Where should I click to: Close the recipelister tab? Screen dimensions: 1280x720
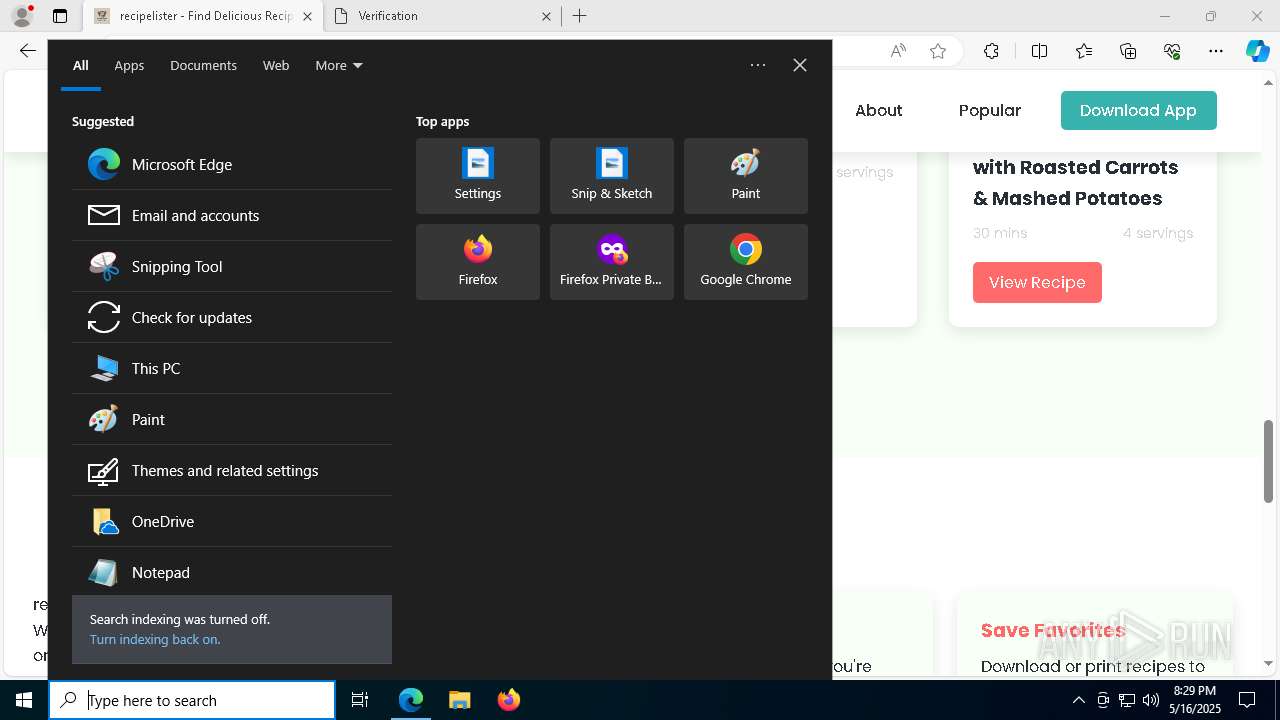click(x=307, y=16)
